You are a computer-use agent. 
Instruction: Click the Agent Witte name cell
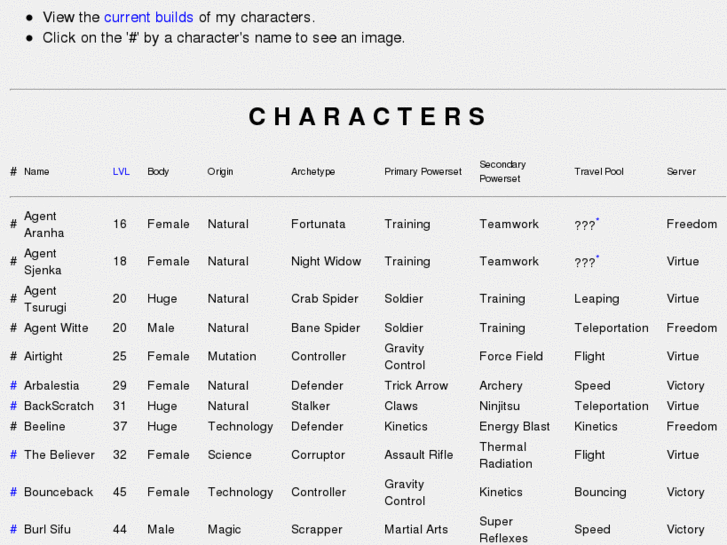(56, 328)
